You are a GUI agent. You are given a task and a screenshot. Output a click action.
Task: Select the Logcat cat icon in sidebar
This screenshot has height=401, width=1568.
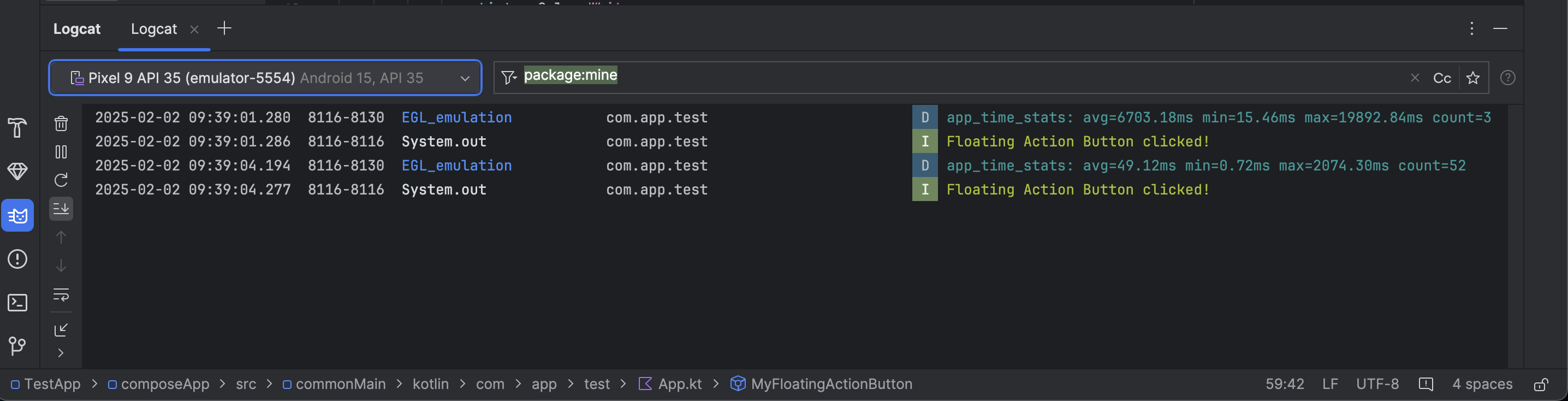click(17, 215)
